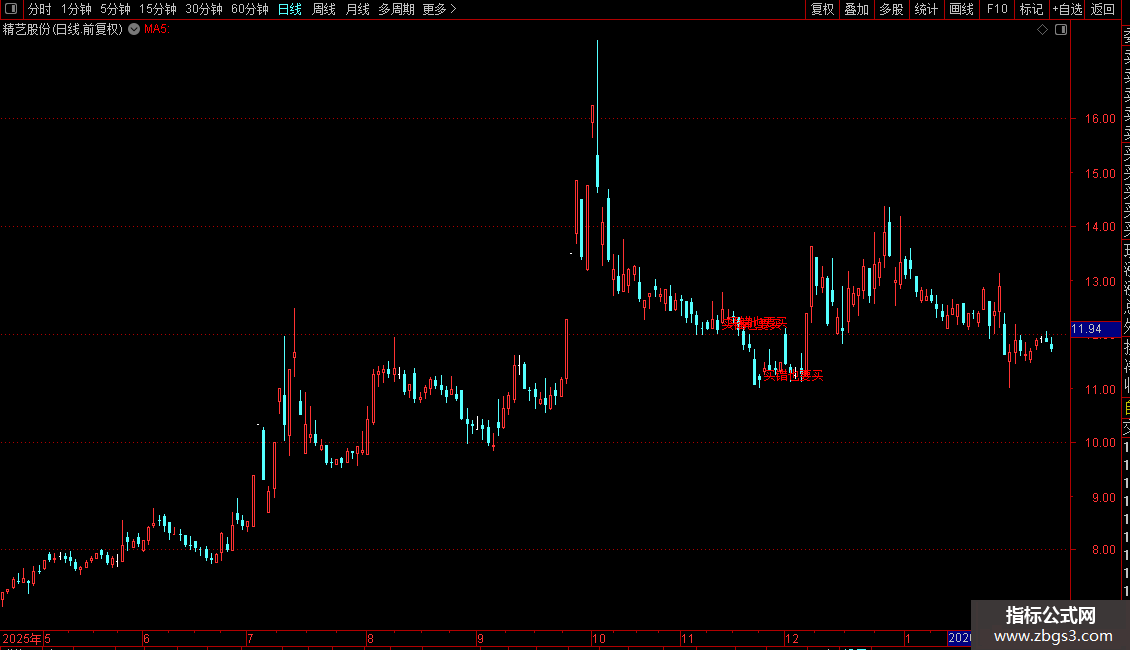1130x650 pixels.
Task: Toggle the left panel layout icon
Action: click(11, 9)
